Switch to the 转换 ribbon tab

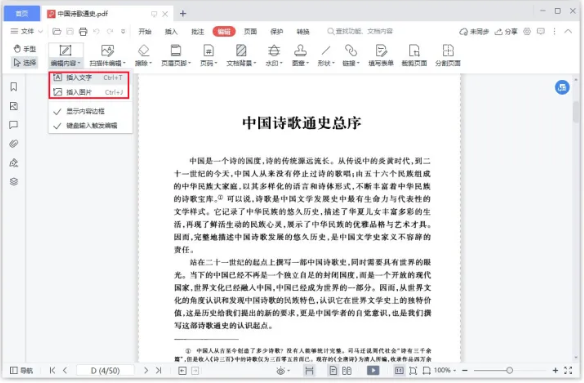(x=303, y=32)
